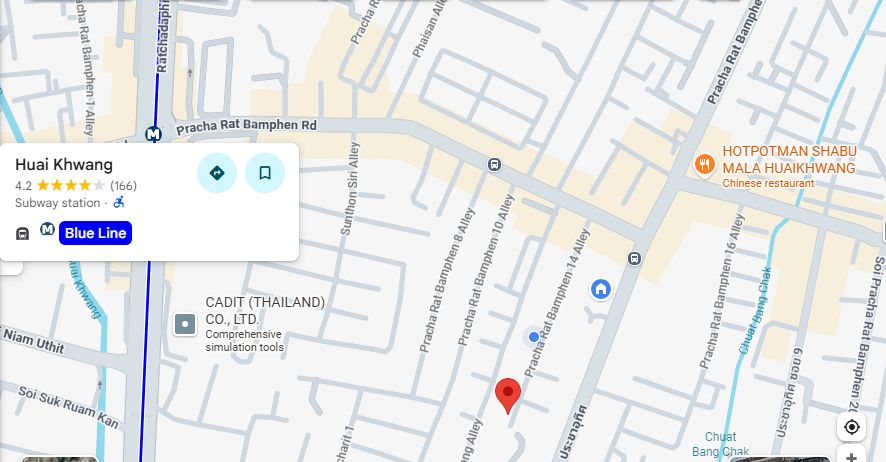Viewport: 886px width, 462px height.
Task: Click the train transit icon in card
Action: 22,233
